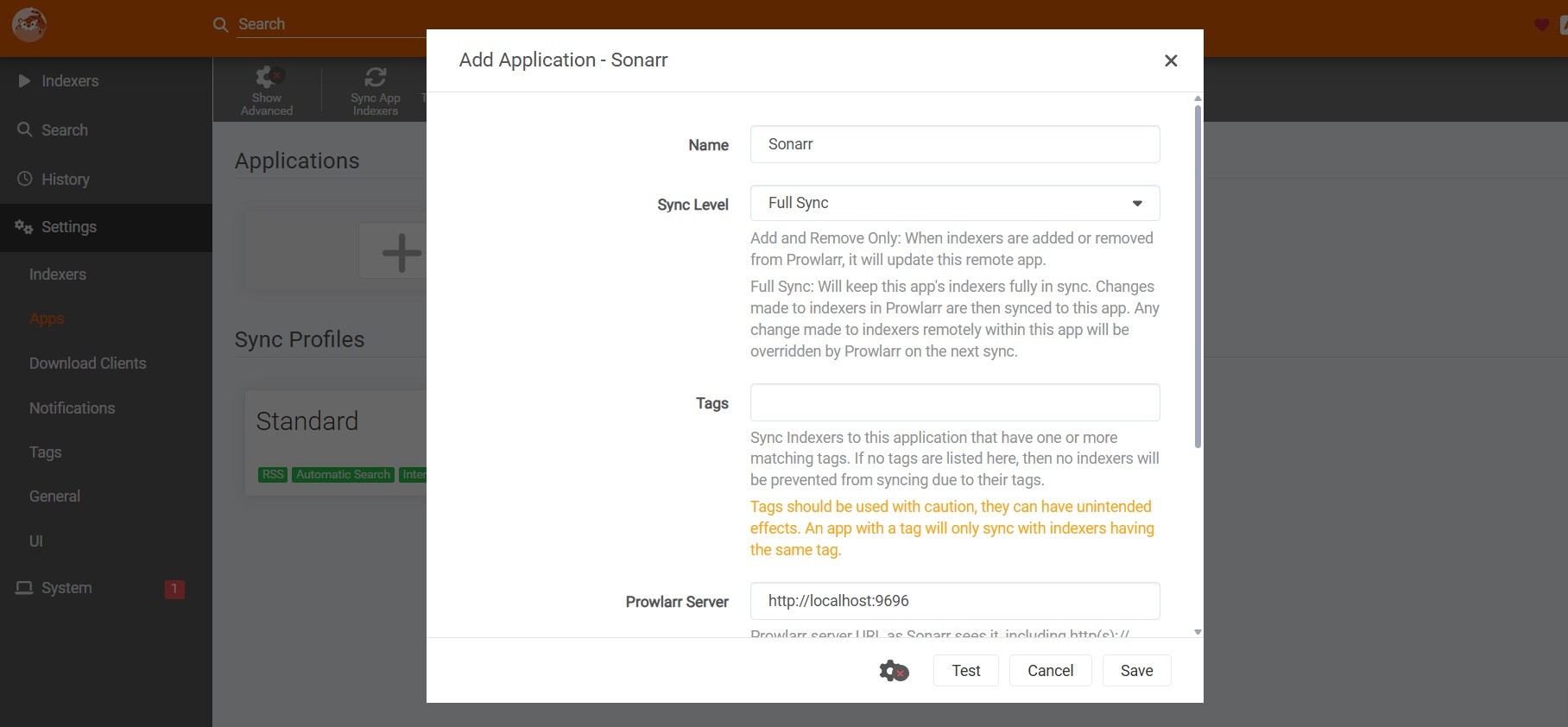This screenshot has width=1568, height=727.
Task: Click the RSS tag on Standard profile
Action: [273, 474]
